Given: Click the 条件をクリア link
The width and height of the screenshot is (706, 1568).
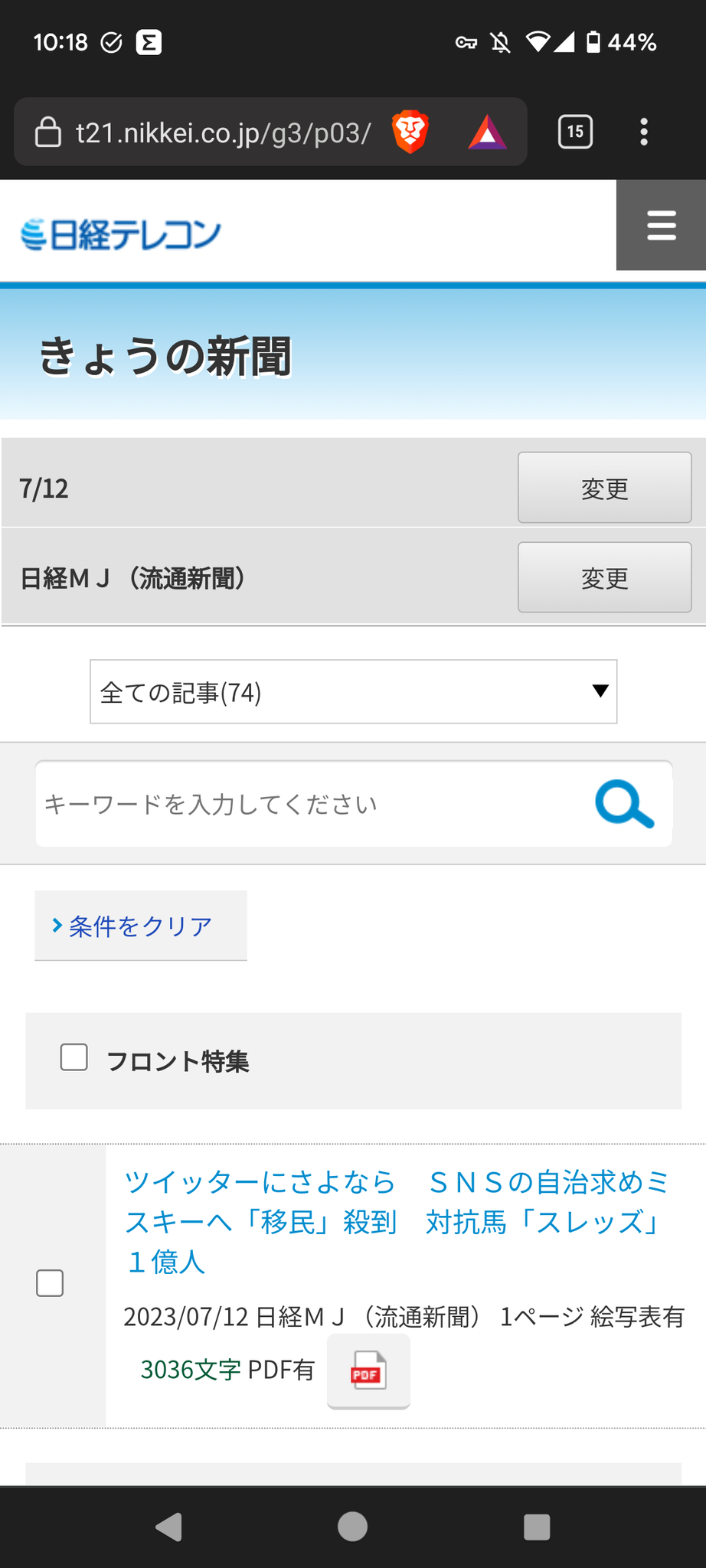Looking at the screenshot, I should point(139,926).
